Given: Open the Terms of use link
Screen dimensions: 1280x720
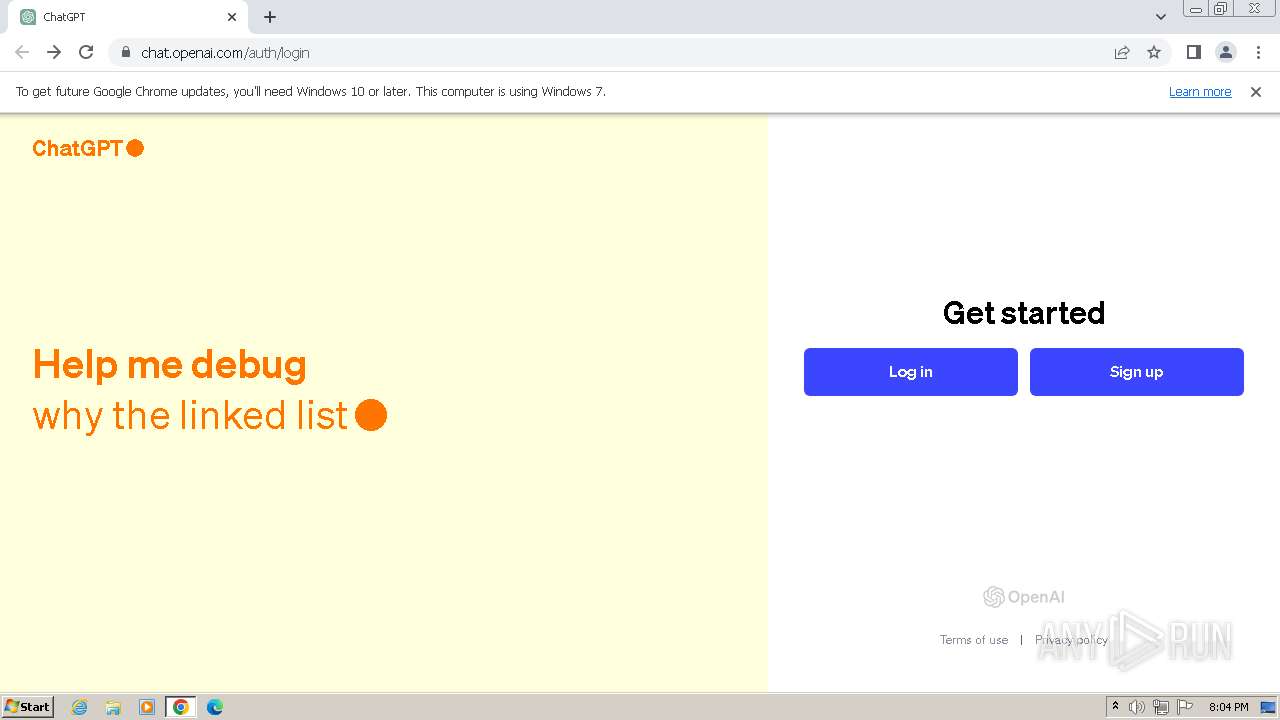Looking at the screenshot, I should coord(973,640).
